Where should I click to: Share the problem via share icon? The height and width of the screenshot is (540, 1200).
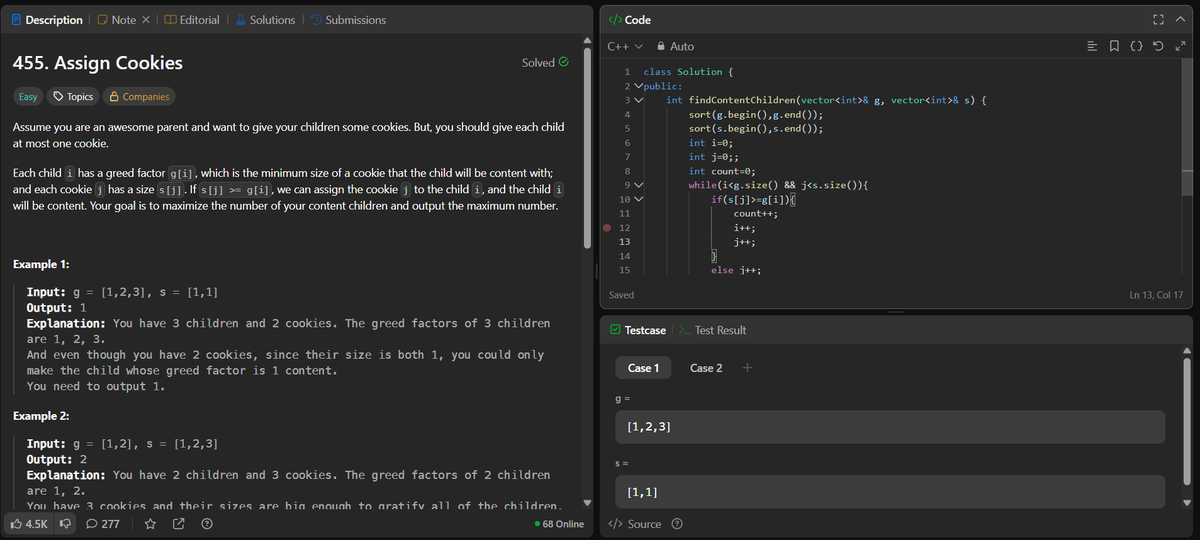[x=178, y=523]
